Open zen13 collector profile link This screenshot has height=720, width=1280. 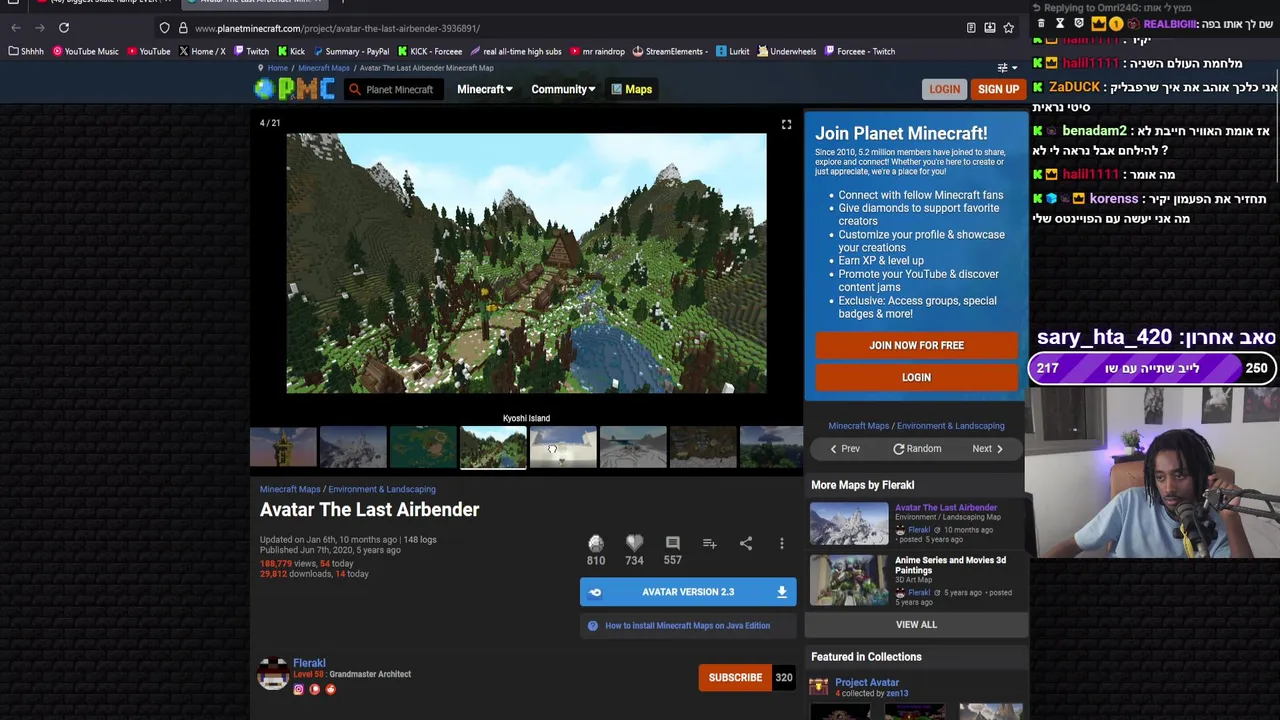tap(897, 694)
